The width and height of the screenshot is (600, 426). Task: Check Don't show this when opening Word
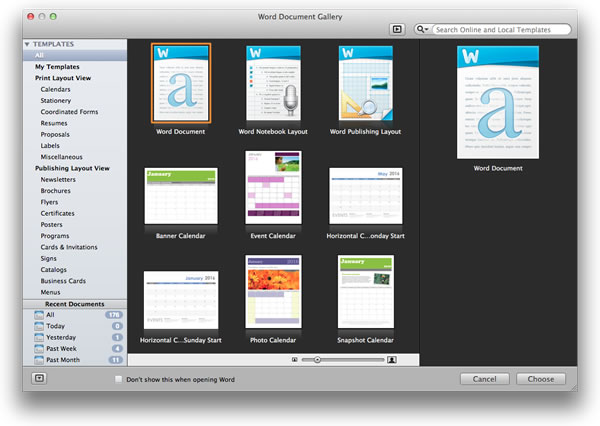pos(119,379)
